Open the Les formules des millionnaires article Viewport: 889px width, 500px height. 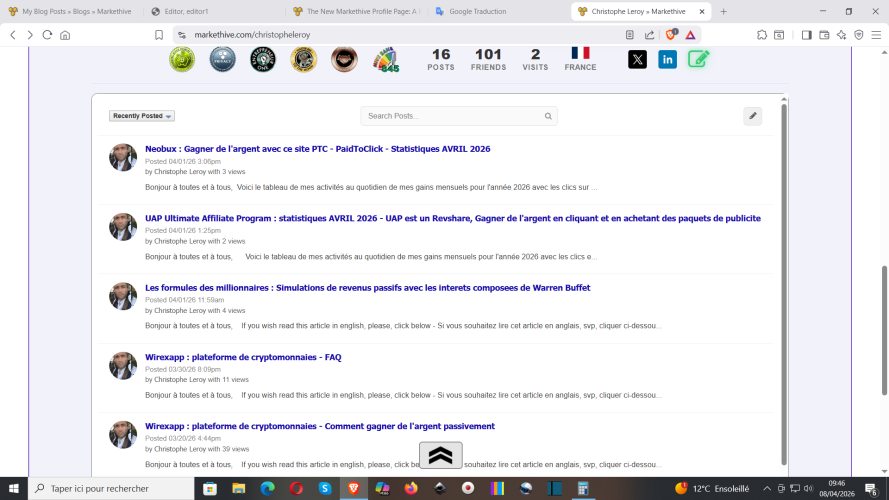(367, 288)
